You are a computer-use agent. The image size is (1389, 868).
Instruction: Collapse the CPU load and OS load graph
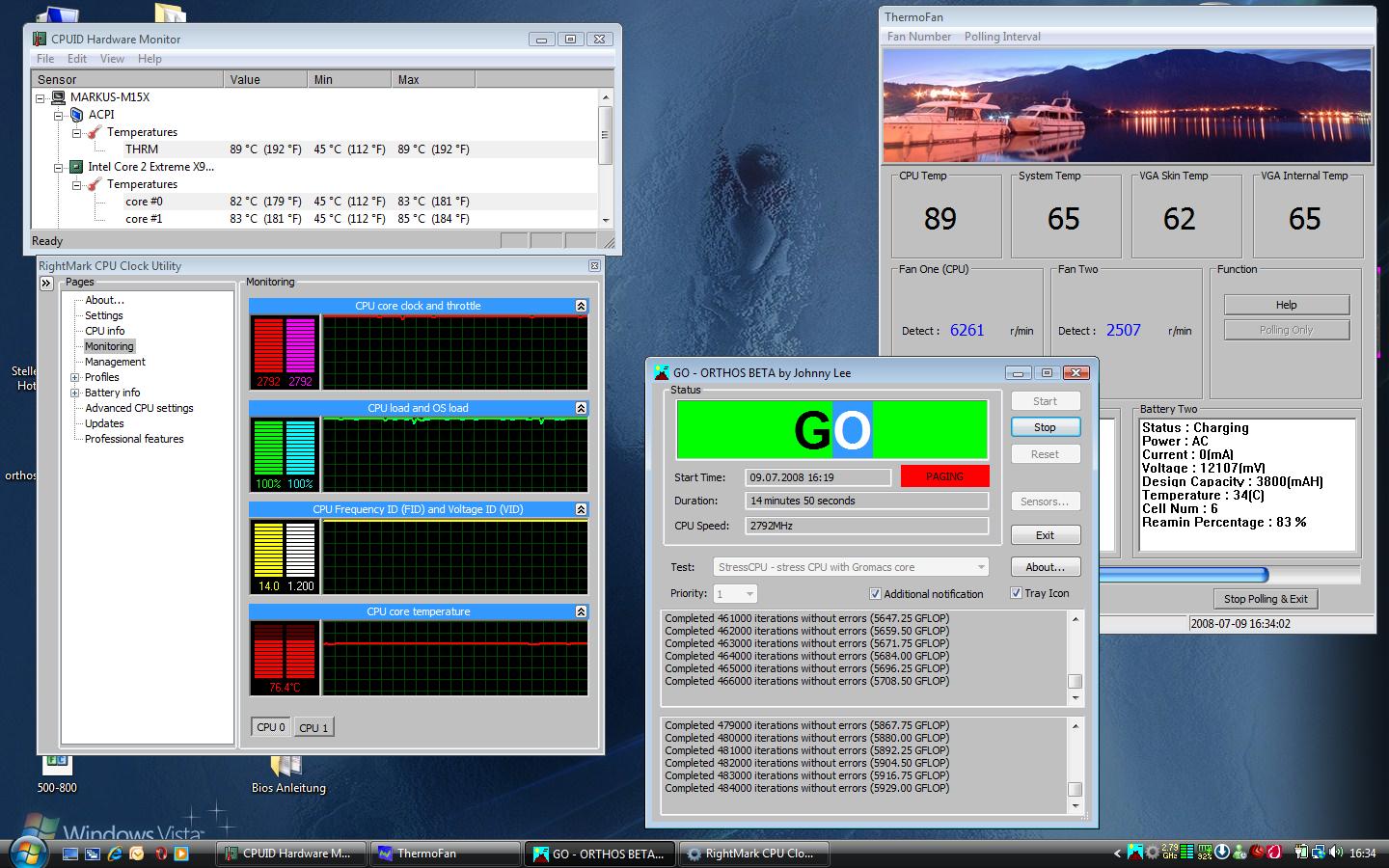(x=581, y=408)
